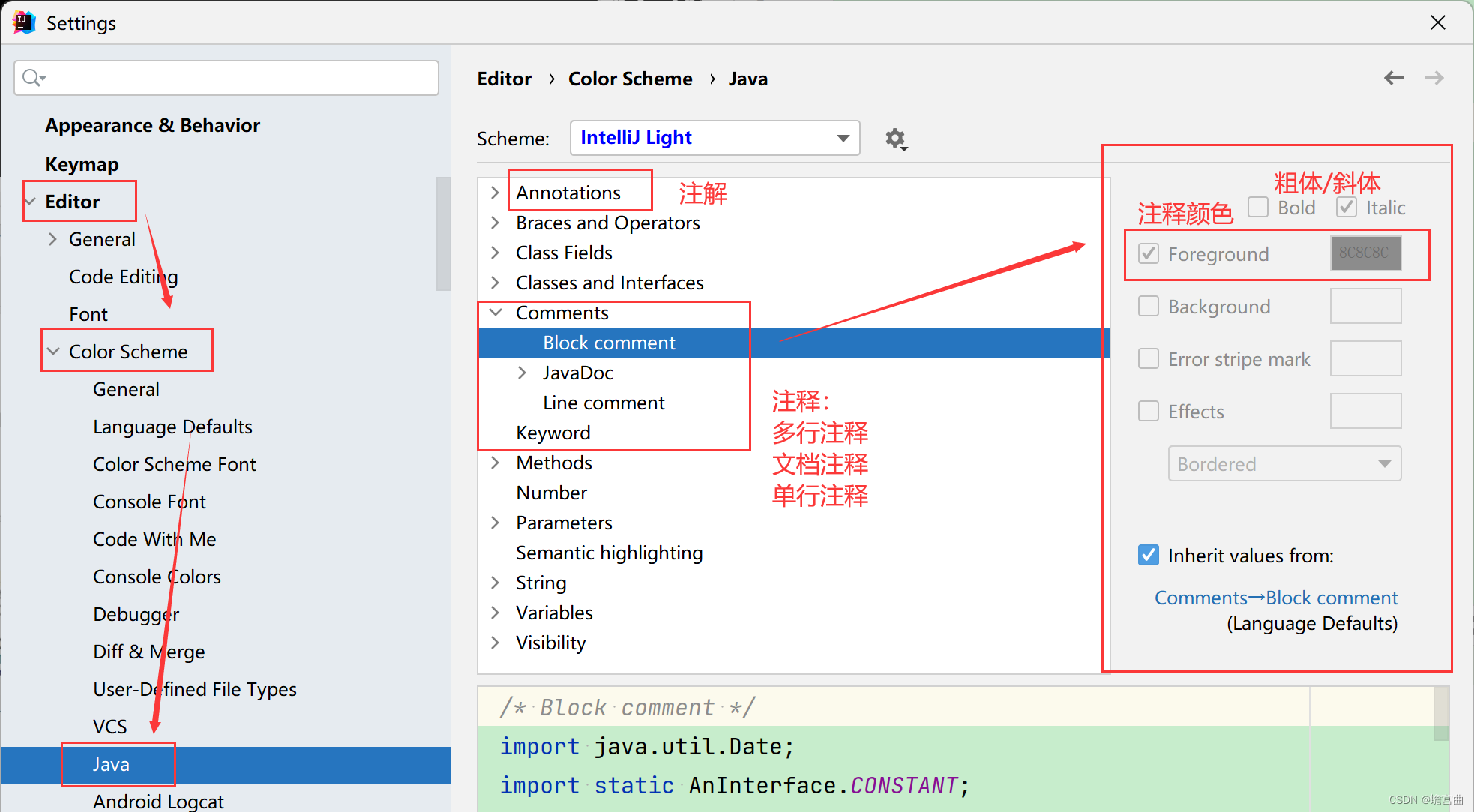1474x812 pixels.
Task: Click the sidebar vertical scrollbar
Action: (444, 233)
